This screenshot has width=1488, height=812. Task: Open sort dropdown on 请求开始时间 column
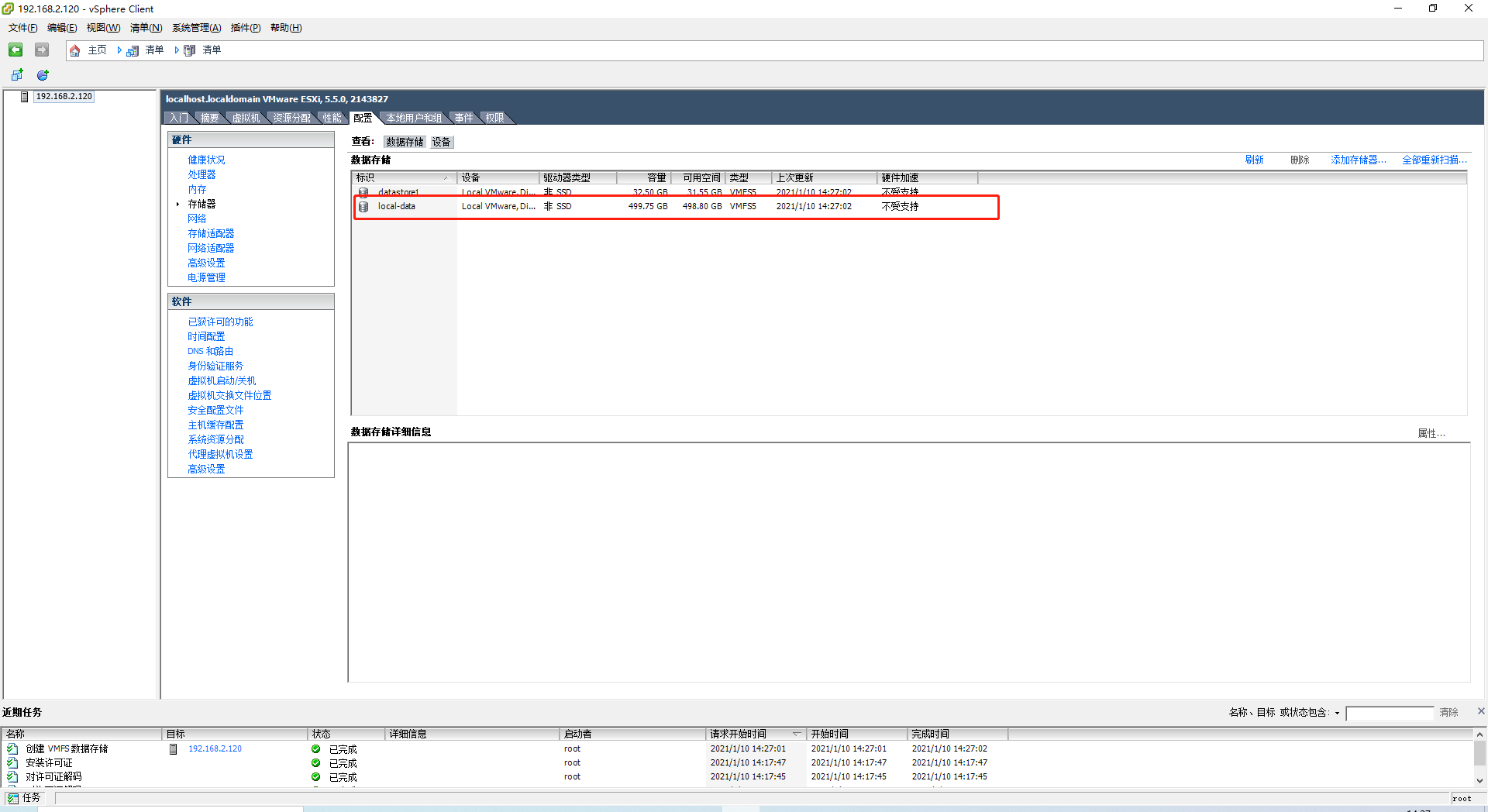797,734
